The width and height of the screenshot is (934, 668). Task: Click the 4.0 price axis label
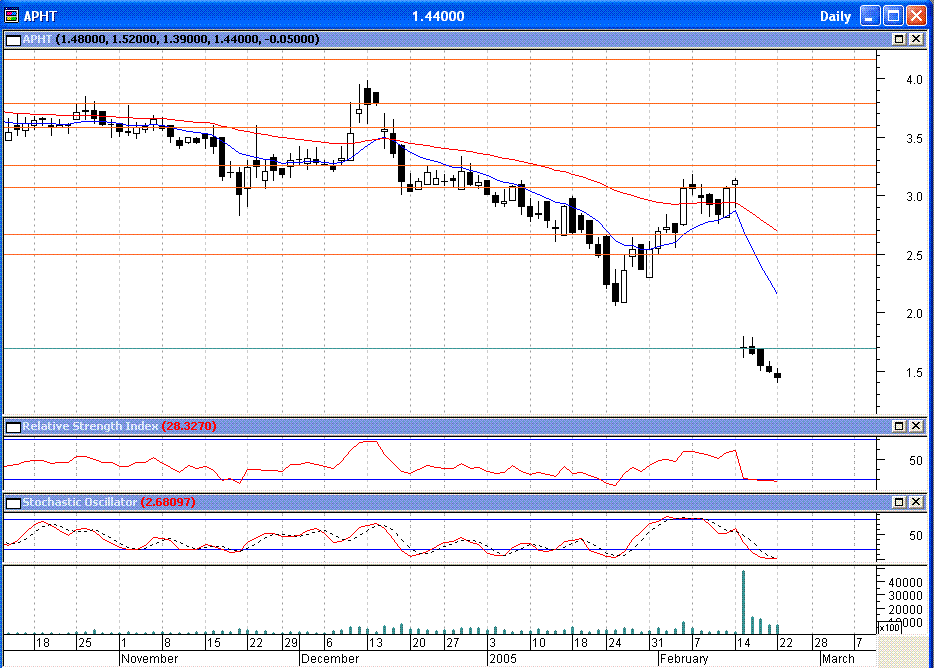click(914, 80)
